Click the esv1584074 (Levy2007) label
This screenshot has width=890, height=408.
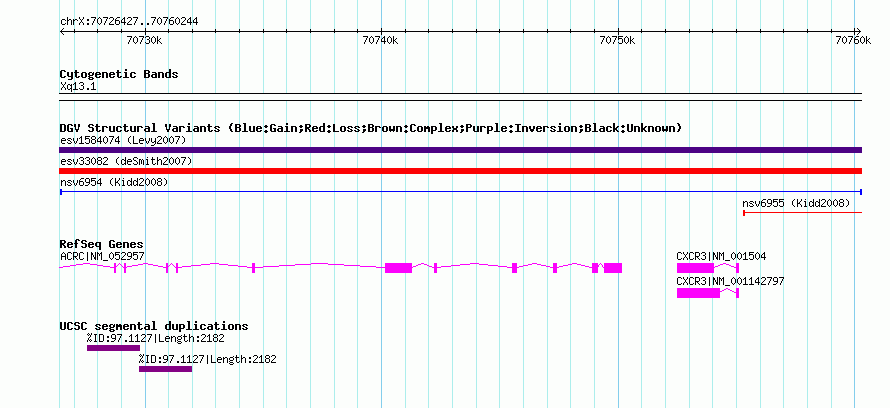click(x=123, y=140)
